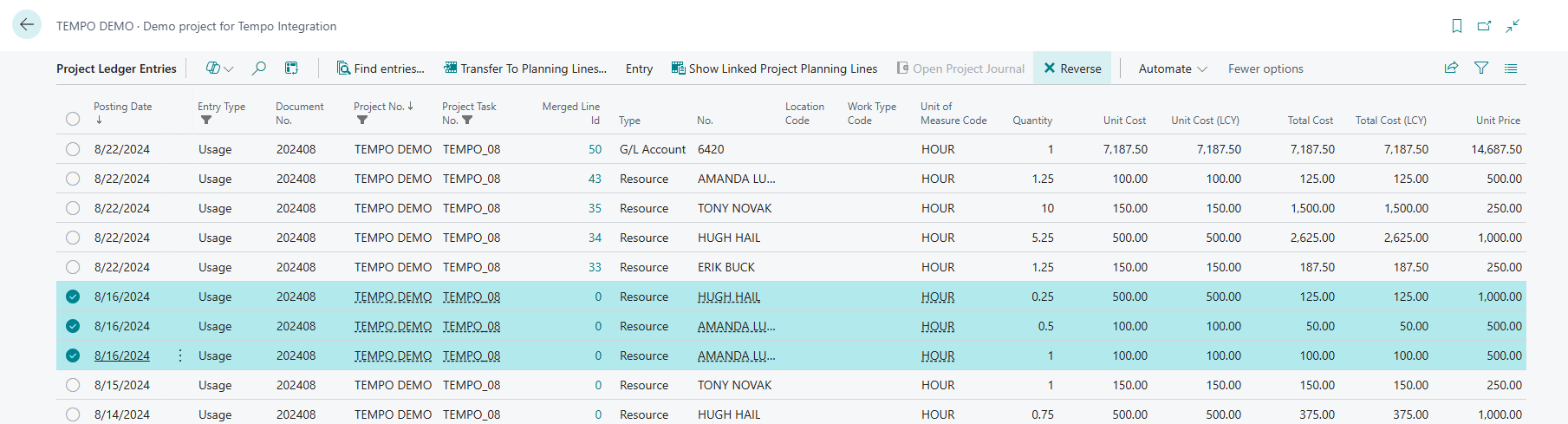Click Fewer options
This screenshot has width=1568, height=424.
point(1265,68)
